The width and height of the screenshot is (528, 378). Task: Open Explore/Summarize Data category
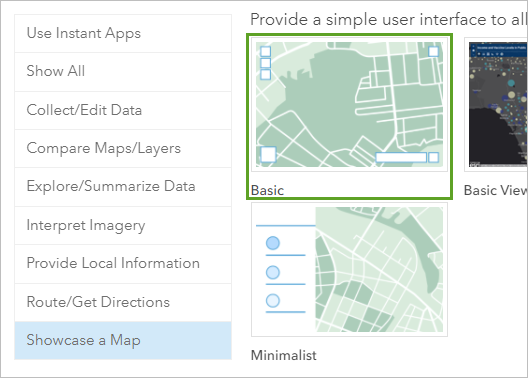tap(123, 187)
